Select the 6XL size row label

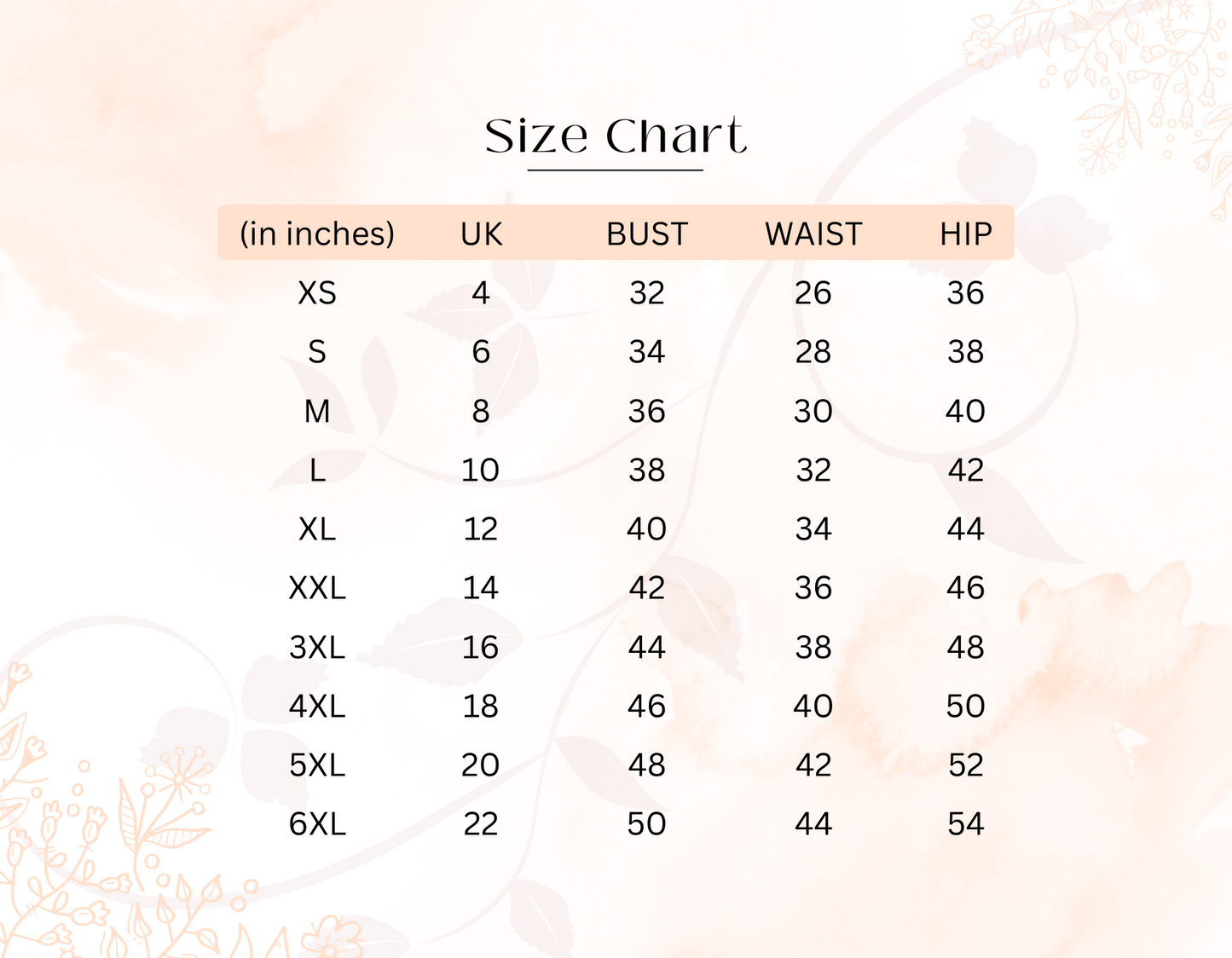[x=317, y=824]
